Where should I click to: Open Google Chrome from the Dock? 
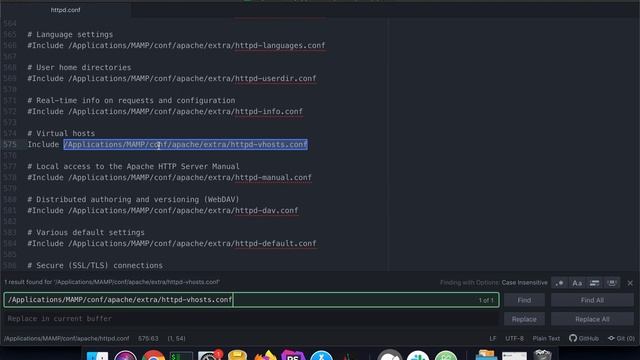click(153, 356)
